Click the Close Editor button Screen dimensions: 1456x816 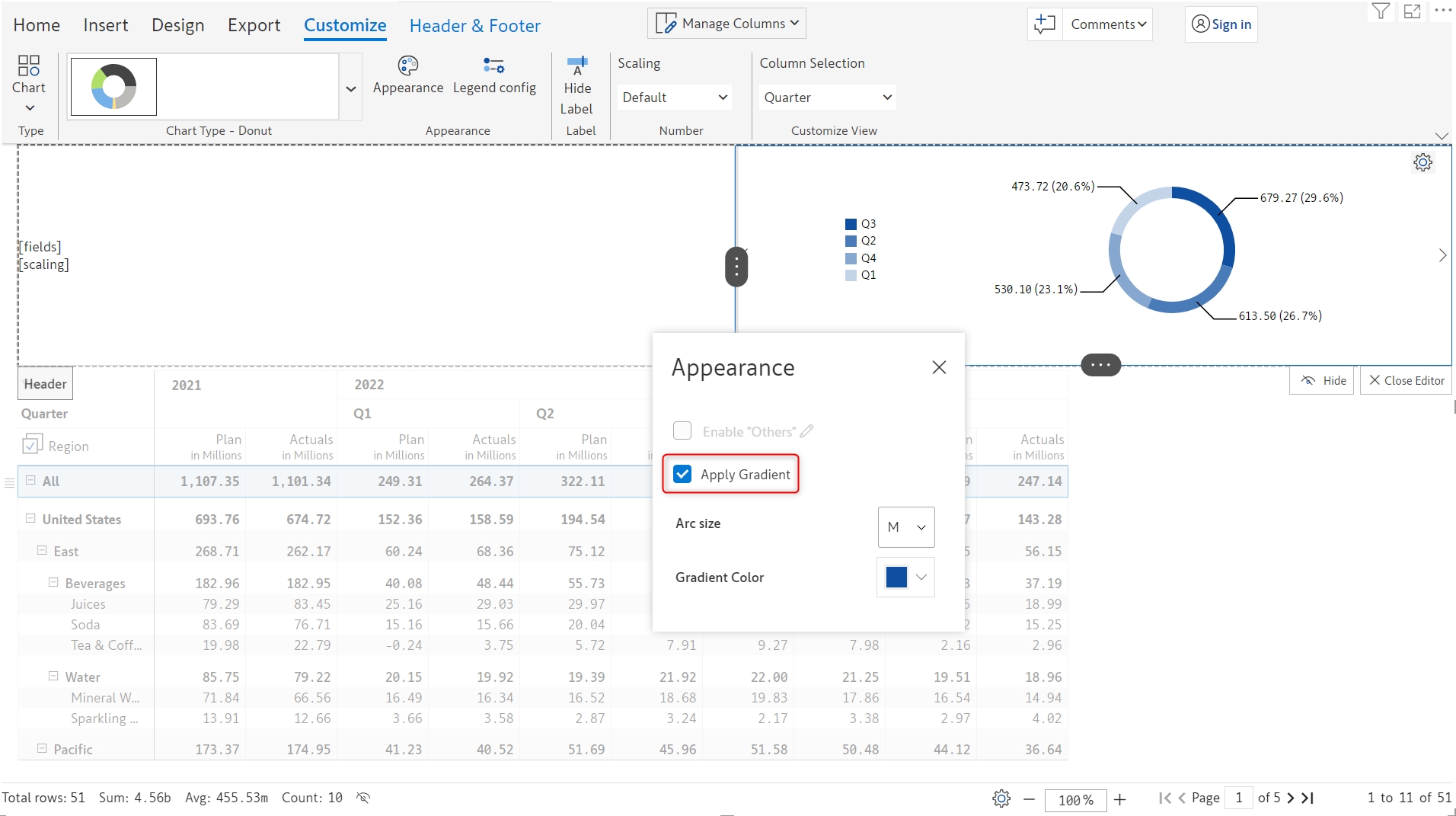coord(1406,380)
